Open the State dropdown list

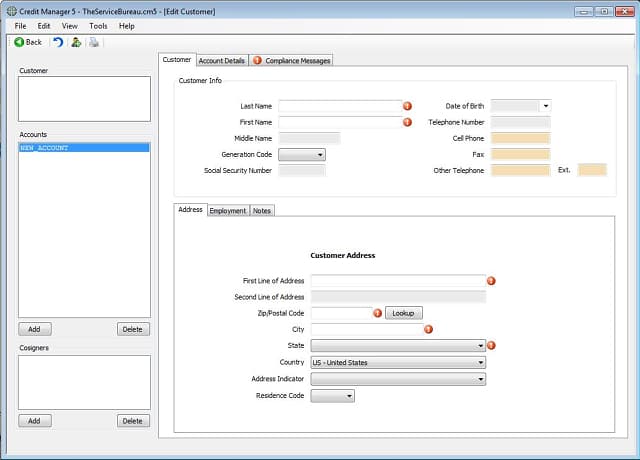pos(398,346)
